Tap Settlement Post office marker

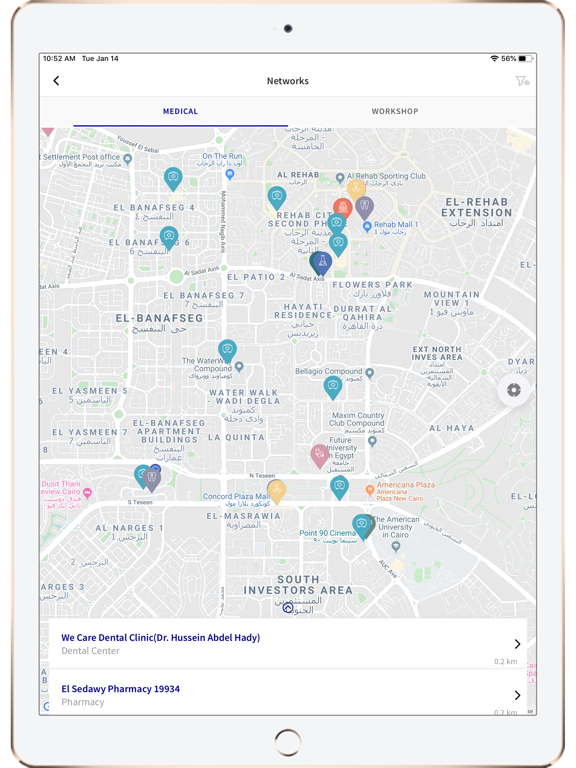point(127,158)
